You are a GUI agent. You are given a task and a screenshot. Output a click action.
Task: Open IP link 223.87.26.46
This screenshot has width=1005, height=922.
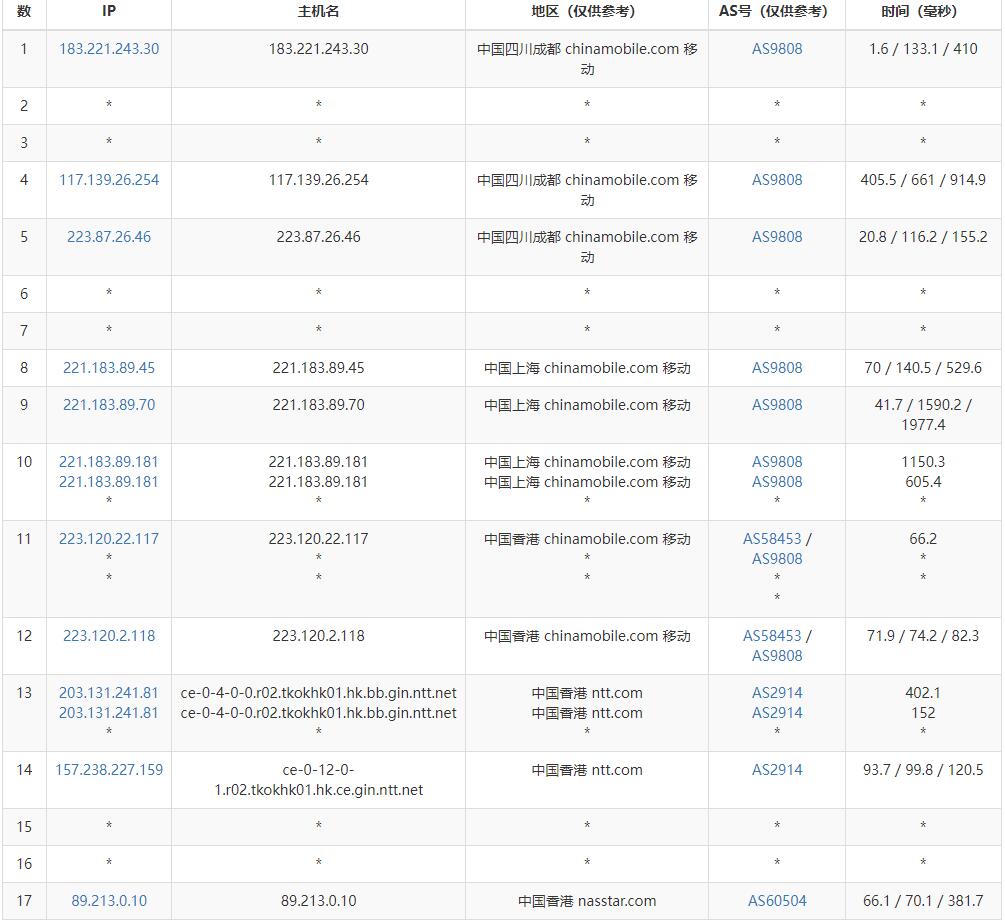pos(109,237)
